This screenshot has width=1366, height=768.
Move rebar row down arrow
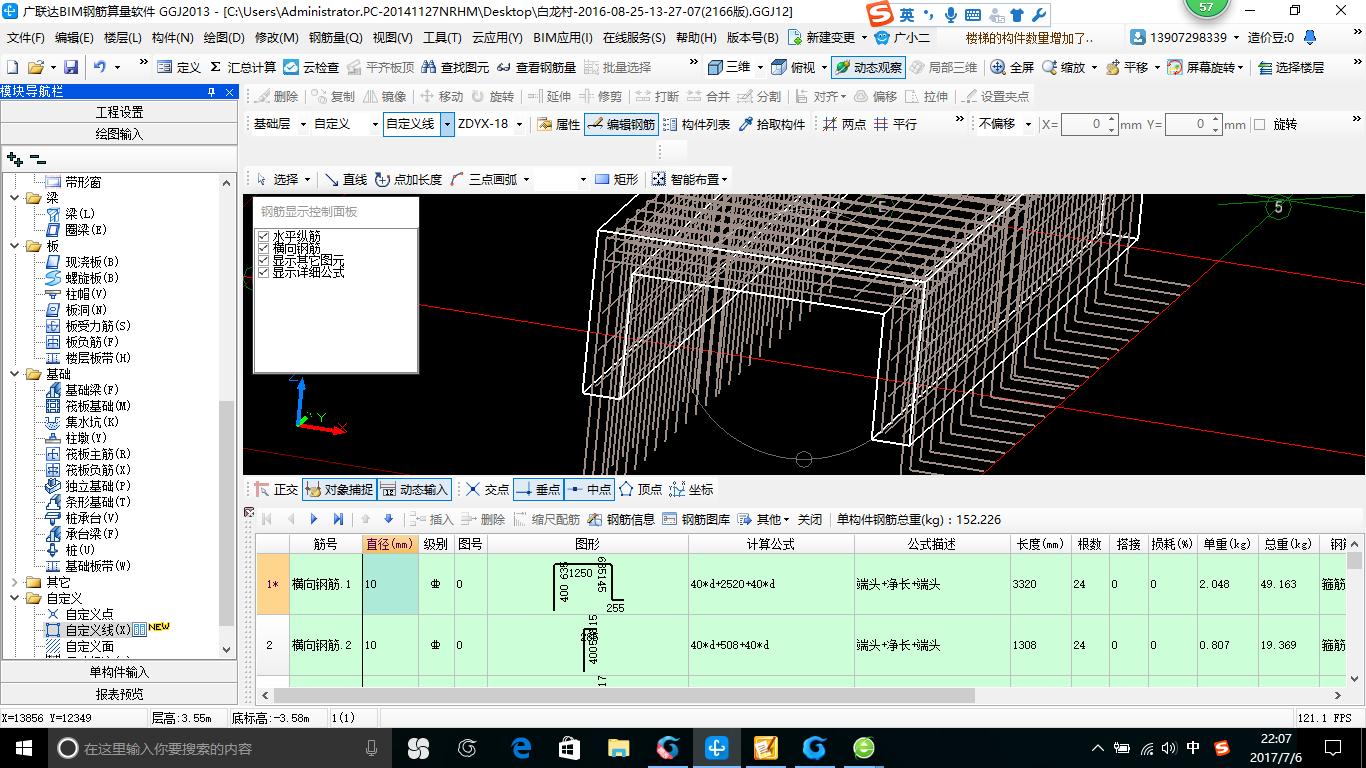(x=389, y=519)
